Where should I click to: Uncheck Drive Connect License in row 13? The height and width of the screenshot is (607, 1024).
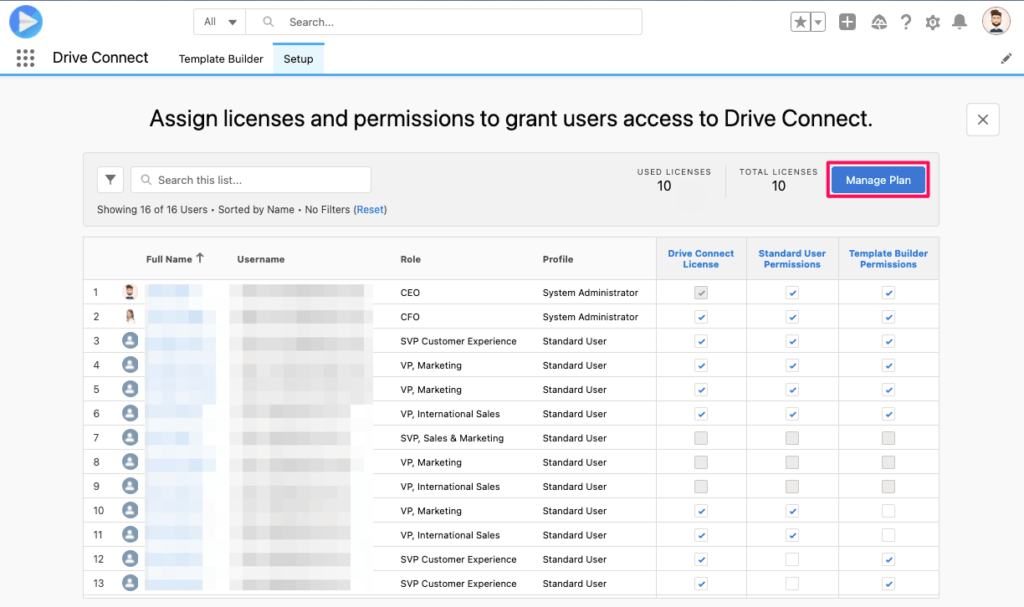(701, 583)
